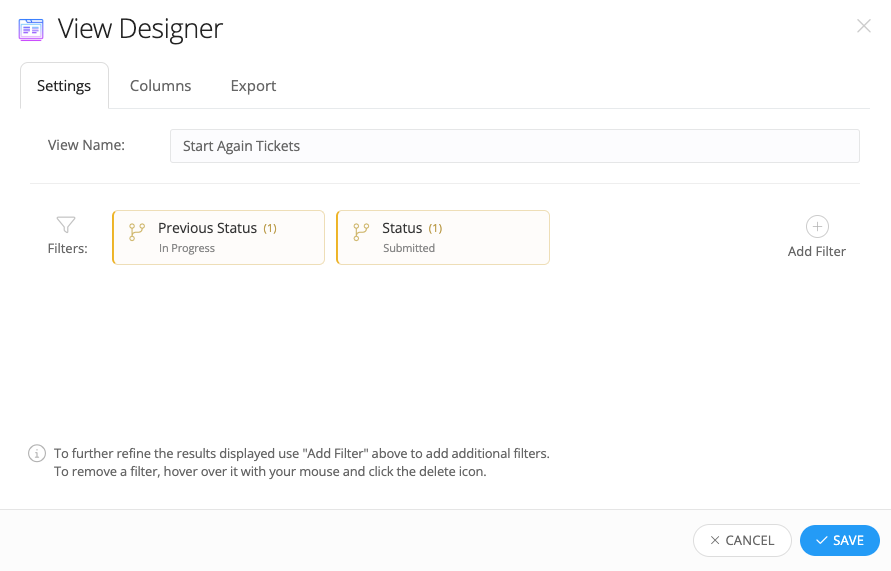Close the View Designer dialog with X
The image size is (891, 571).
click(x=864, y=26)
